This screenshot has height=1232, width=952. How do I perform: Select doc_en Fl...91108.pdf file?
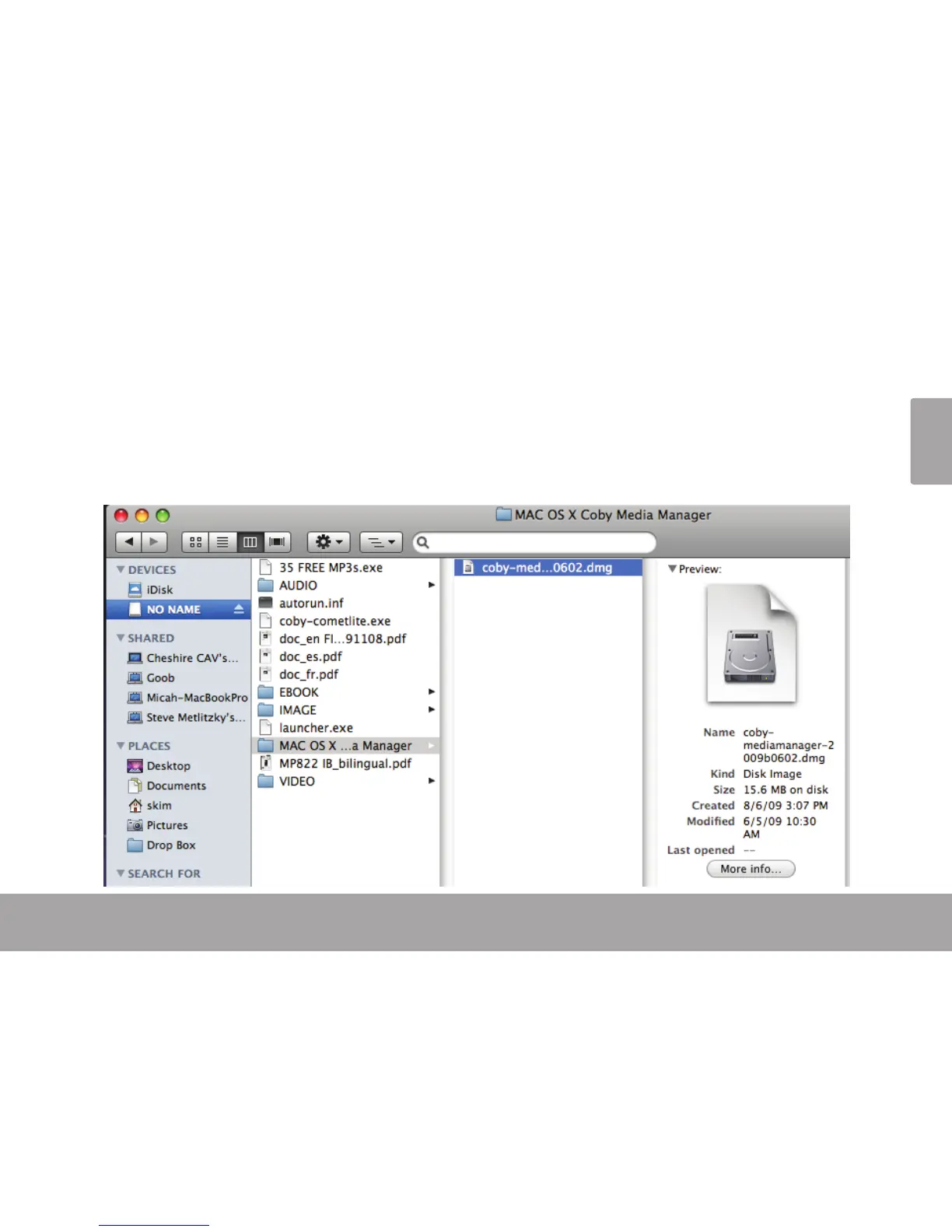point(347,639)
